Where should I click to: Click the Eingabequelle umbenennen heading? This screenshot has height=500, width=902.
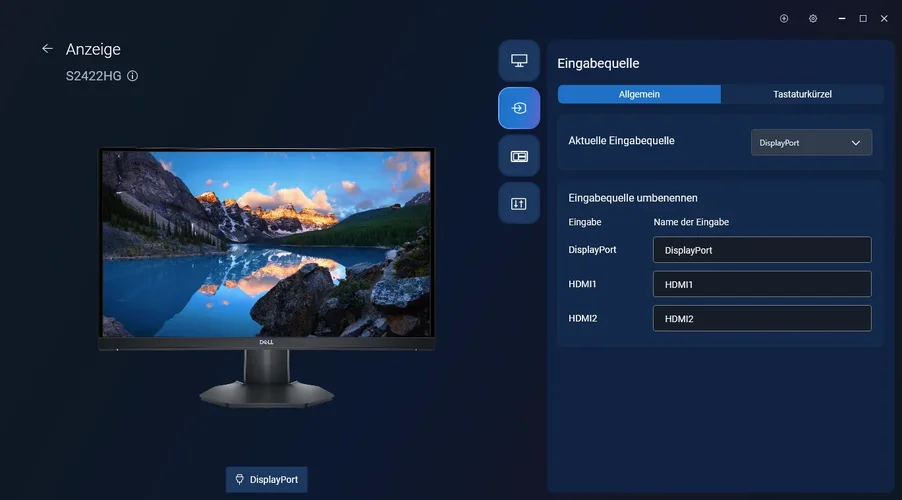pyautogui.click(x=633, y=198)
